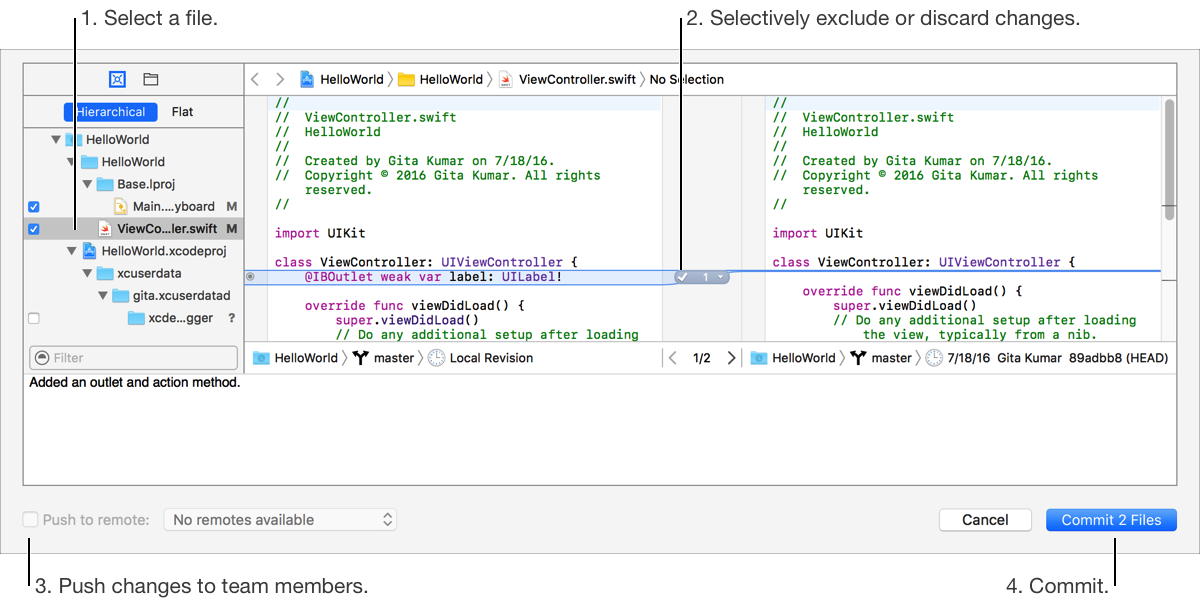Go to previous change using left arrow
The image size is (1200, 604).
[673, 358]
